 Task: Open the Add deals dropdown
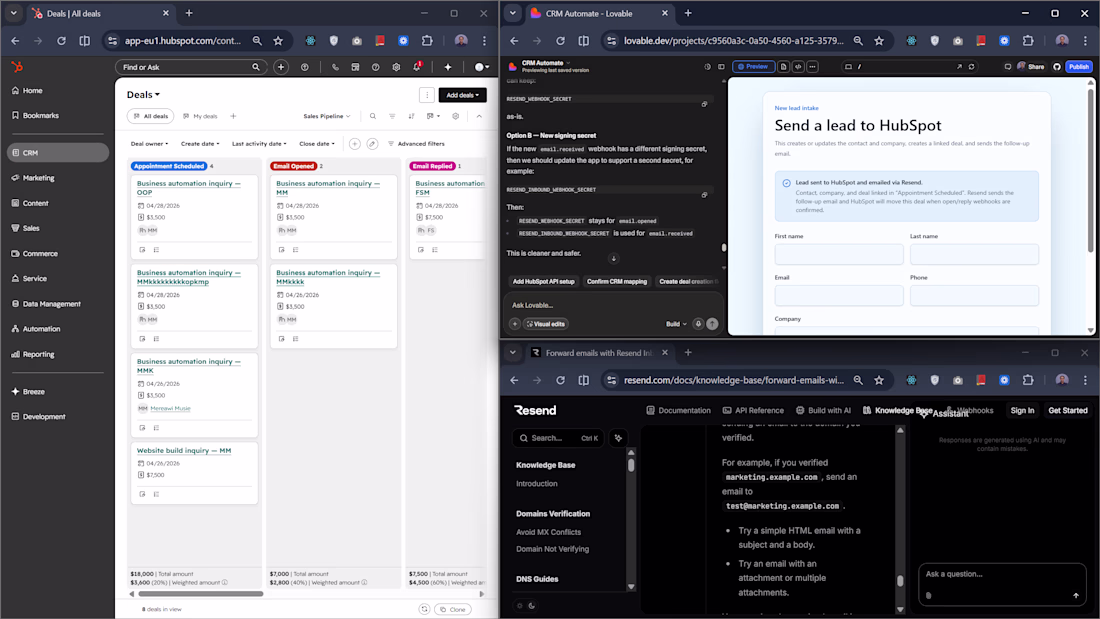pos(462,95)
